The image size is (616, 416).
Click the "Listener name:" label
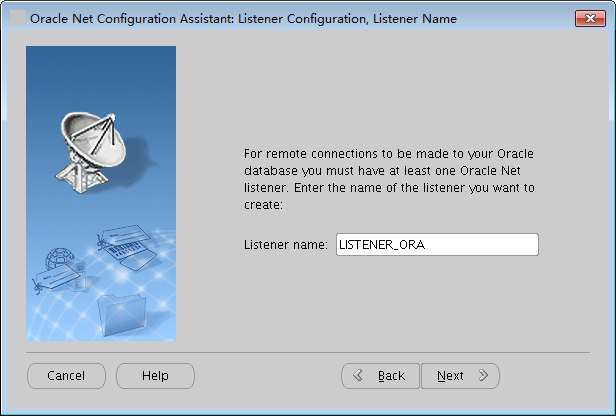tap(285, 244)
